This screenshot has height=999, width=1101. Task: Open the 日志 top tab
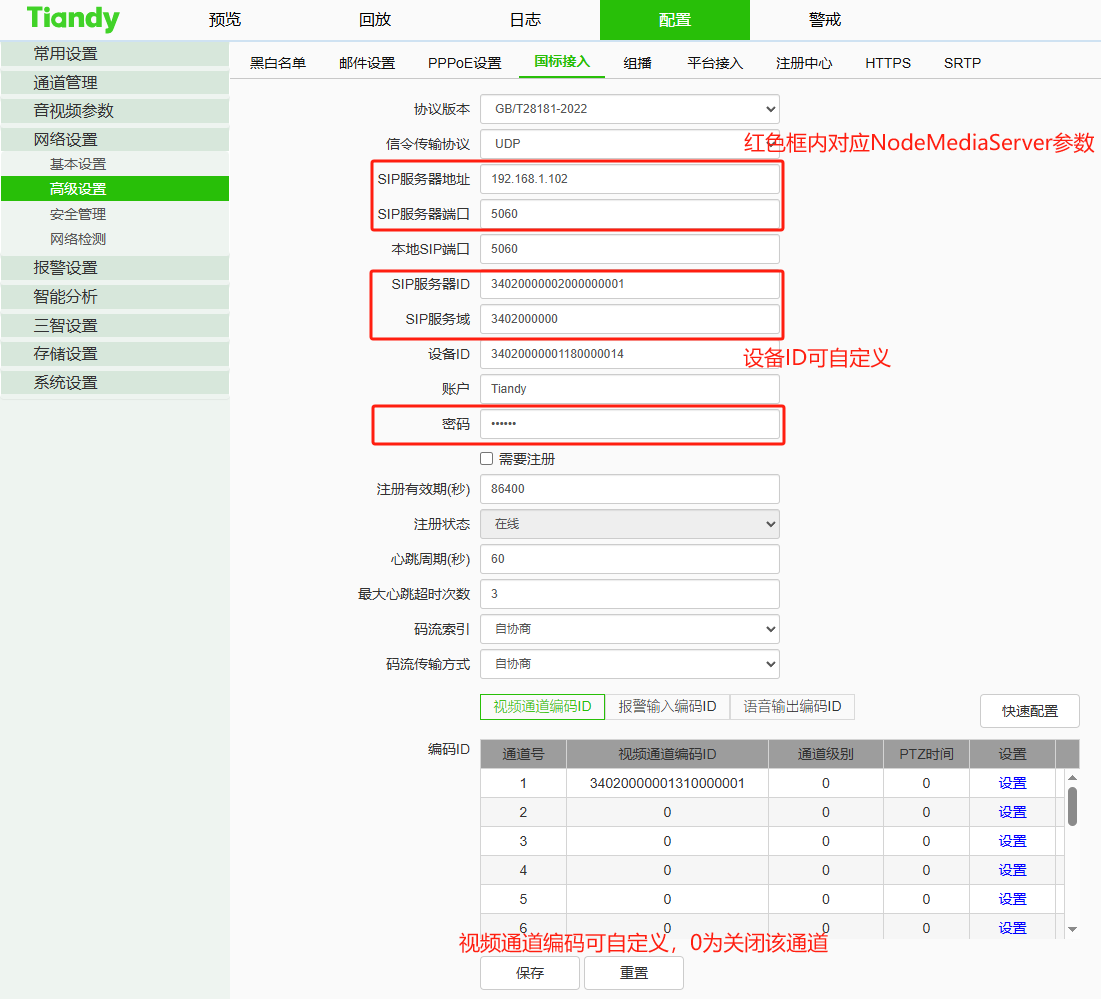click(525, 20)
